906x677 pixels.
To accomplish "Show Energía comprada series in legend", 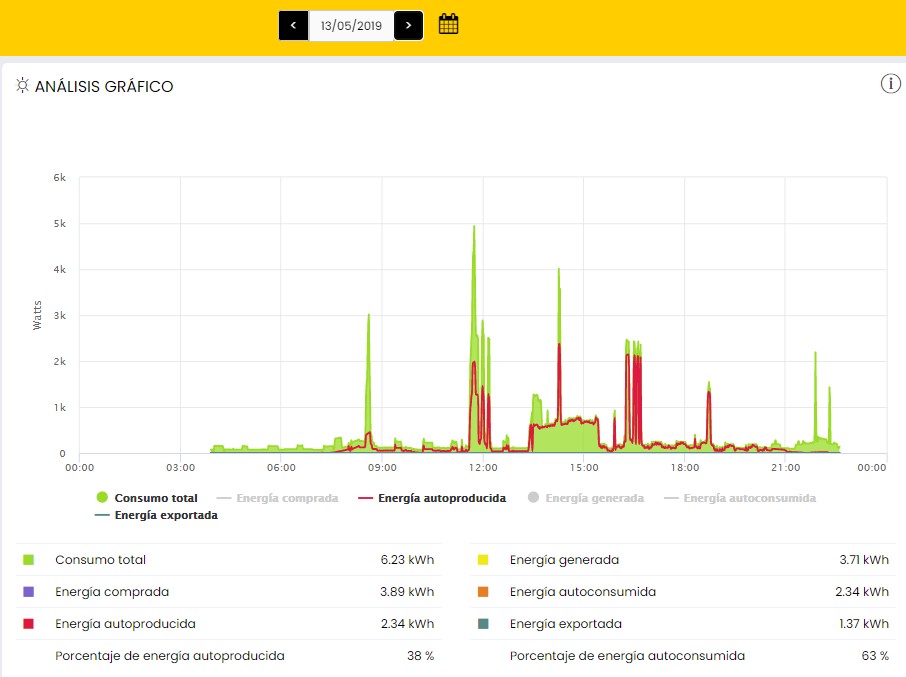I will 278,498.
